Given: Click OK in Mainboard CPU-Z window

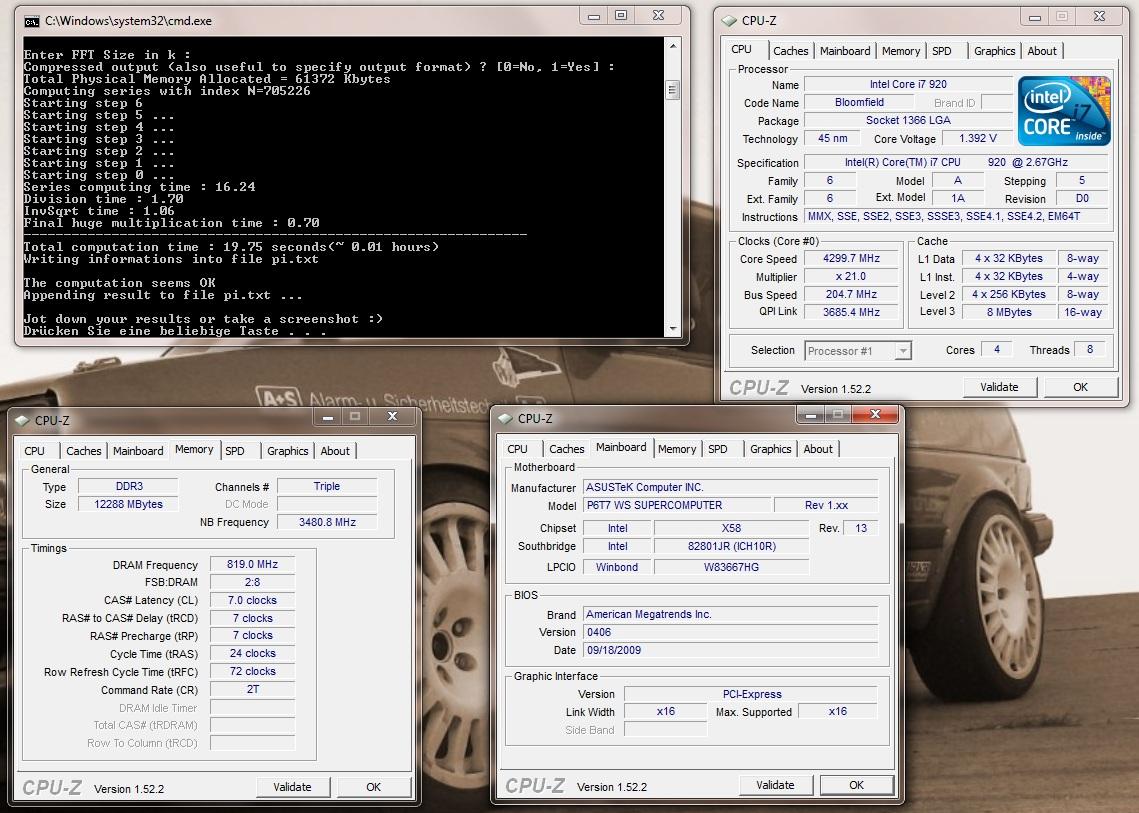Looking at the screenshot, I should click(856, 785).
